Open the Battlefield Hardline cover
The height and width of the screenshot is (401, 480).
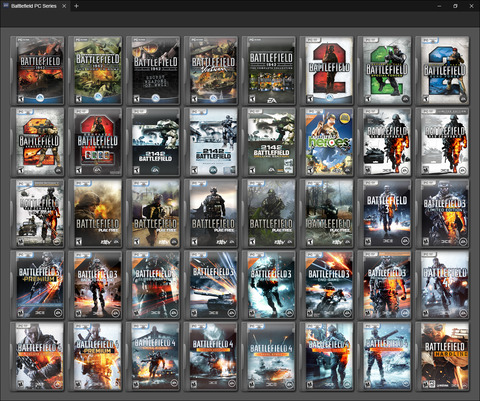click(x=443, y=356)
